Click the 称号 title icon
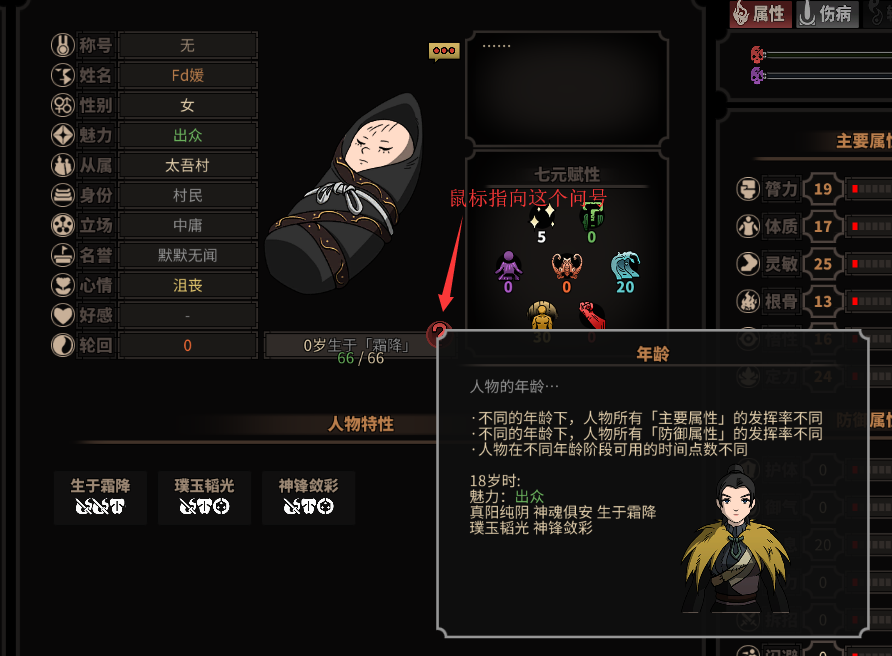The width and height of the screenshot is (892, 656). (63, 45)
